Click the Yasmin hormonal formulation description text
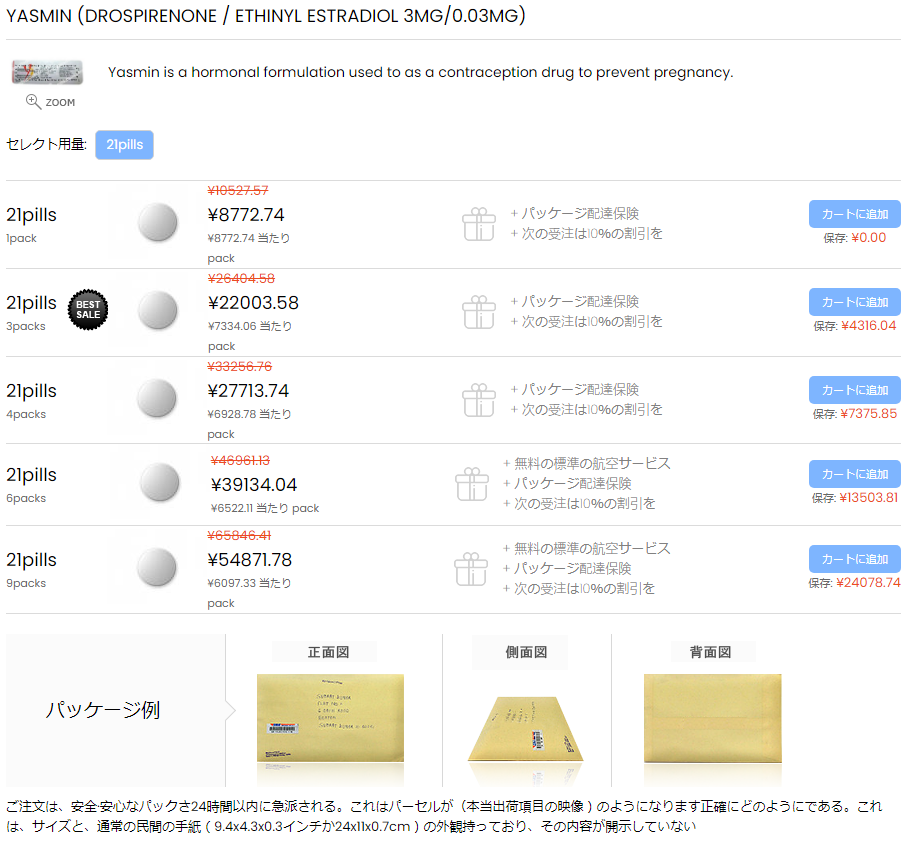The height and width of the screenshot is (852, 907). pyautogui.click(x=421, y=72)
